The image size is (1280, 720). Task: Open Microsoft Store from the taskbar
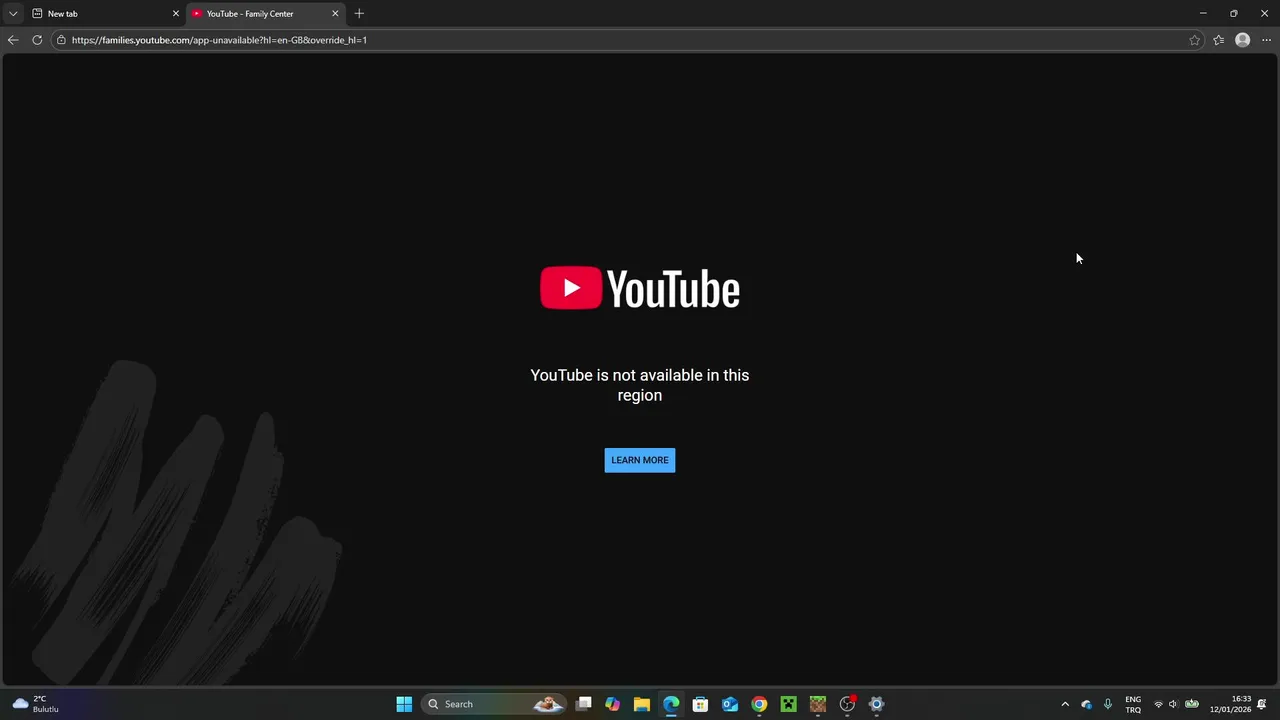700,704
